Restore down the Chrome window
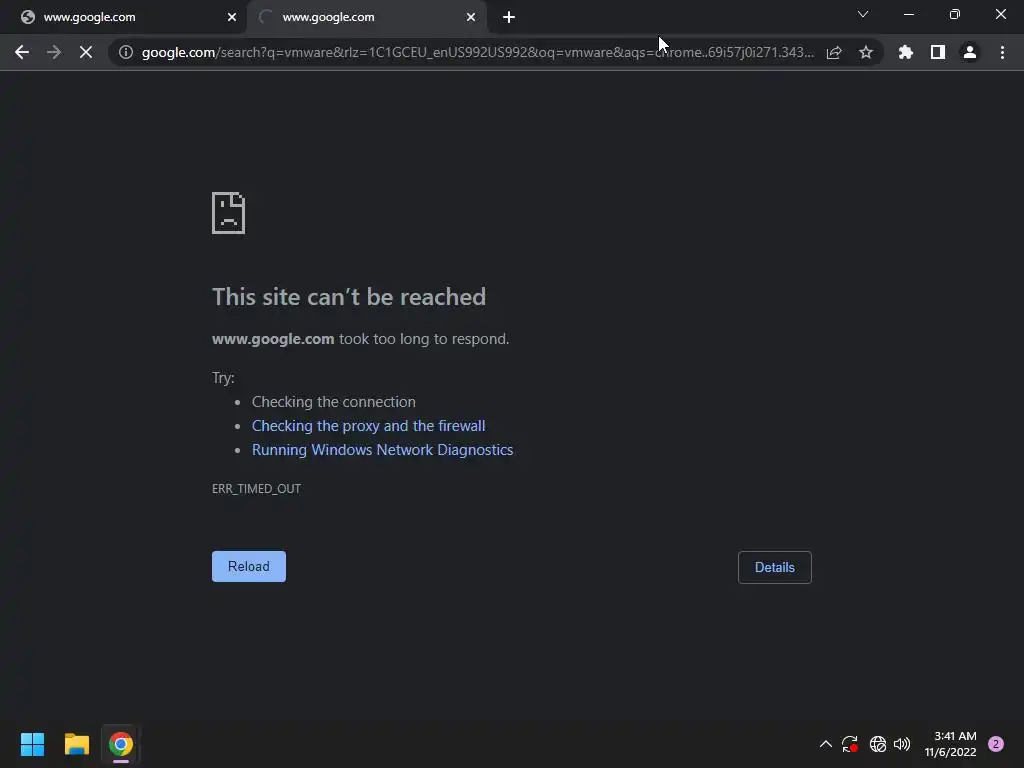Viewport: 1024px width, 768px height. coord(955,14)
